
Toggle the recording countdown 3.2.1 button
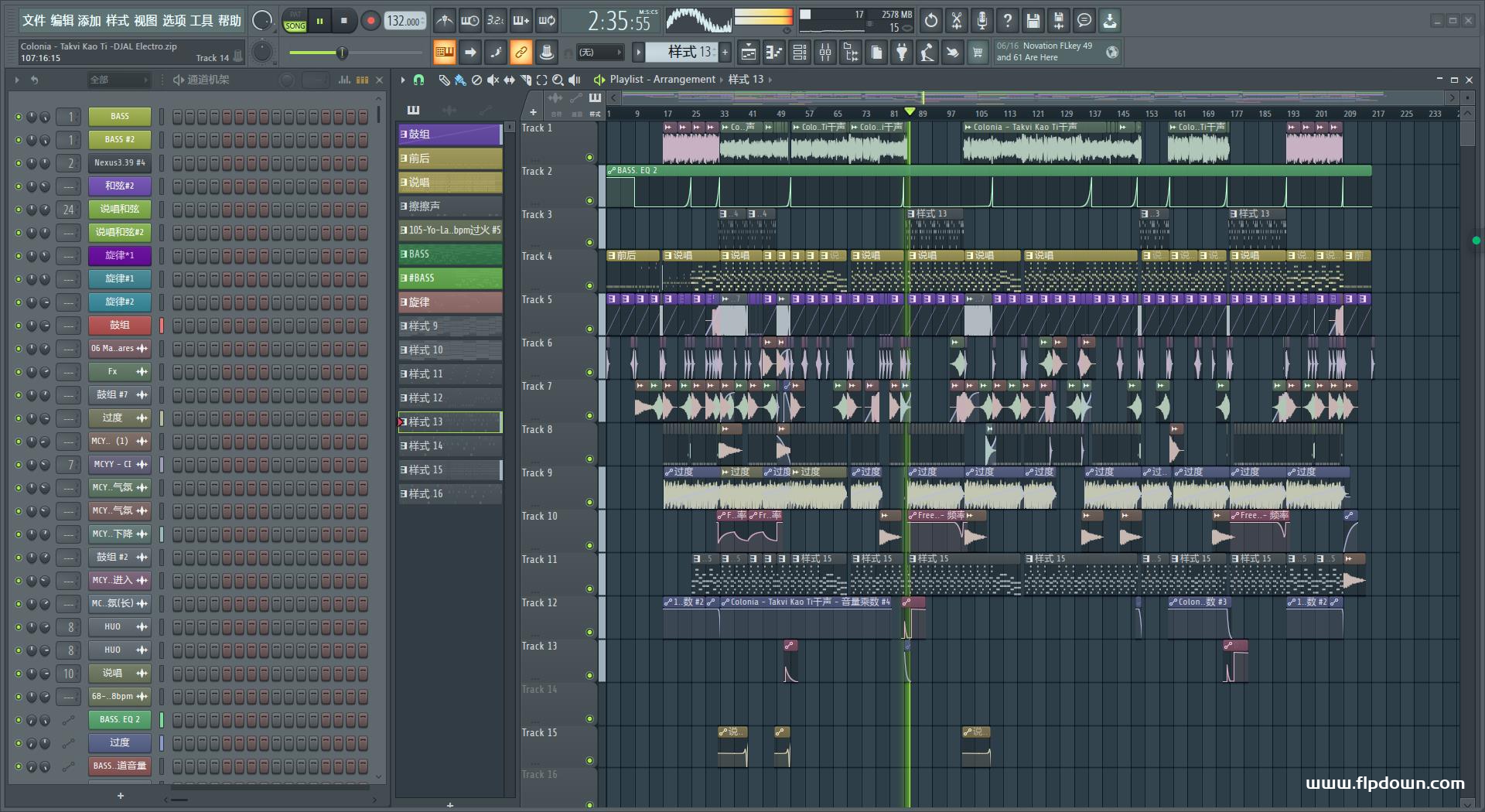[496, 21]
